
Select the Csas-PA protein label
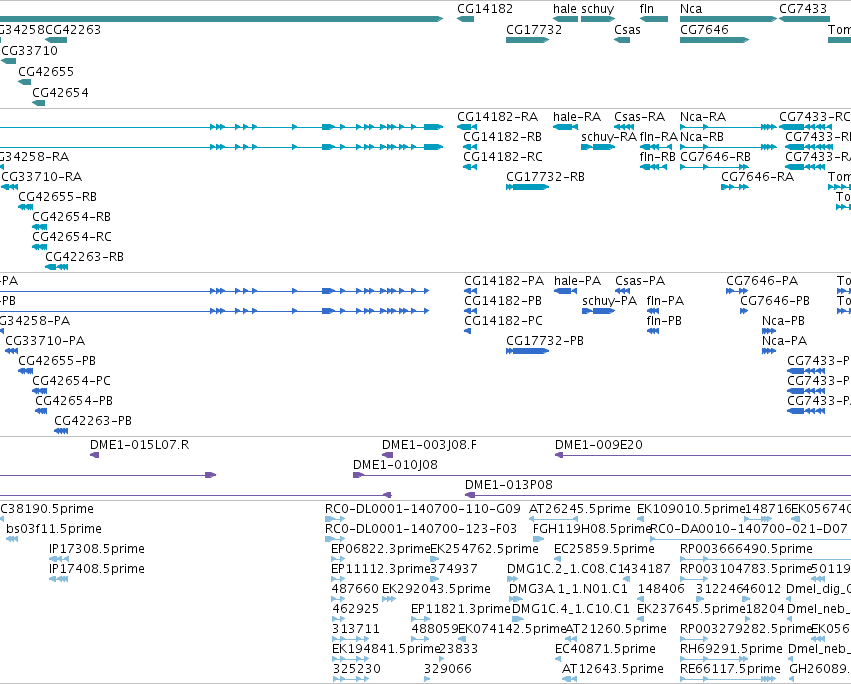click(x=640, y=281)
